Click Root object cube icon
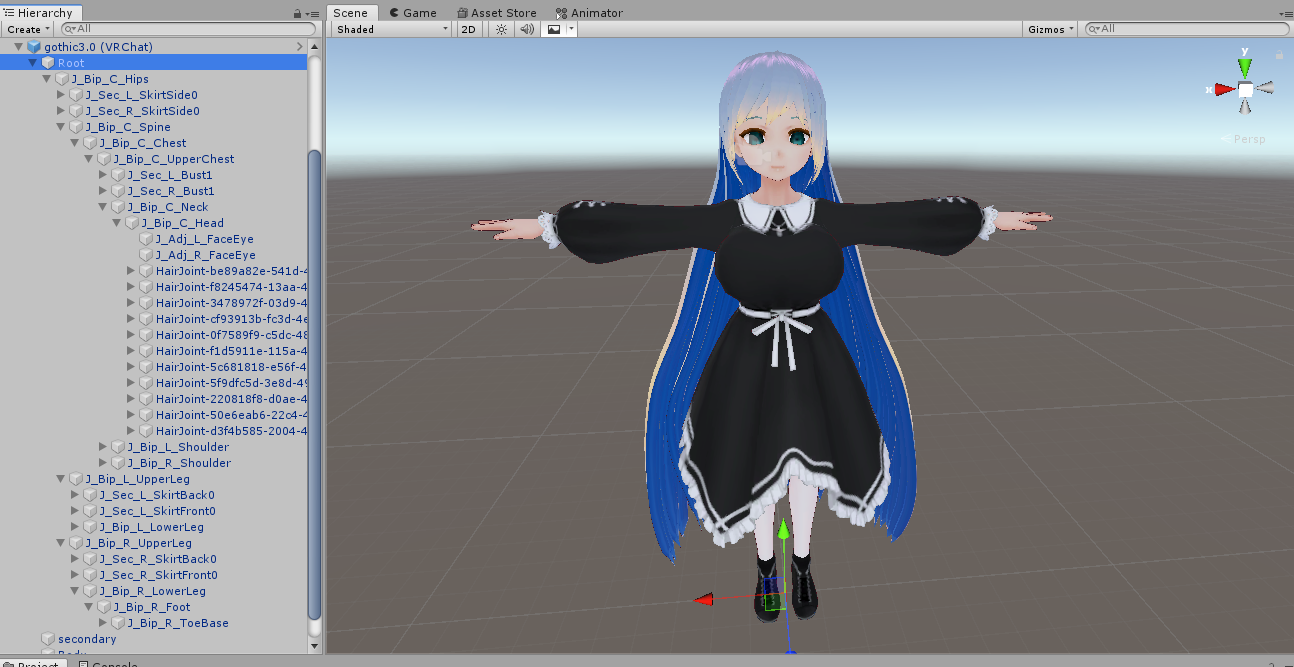Image resolution: width=1294 pixels, height=667 pixels. 48,63
